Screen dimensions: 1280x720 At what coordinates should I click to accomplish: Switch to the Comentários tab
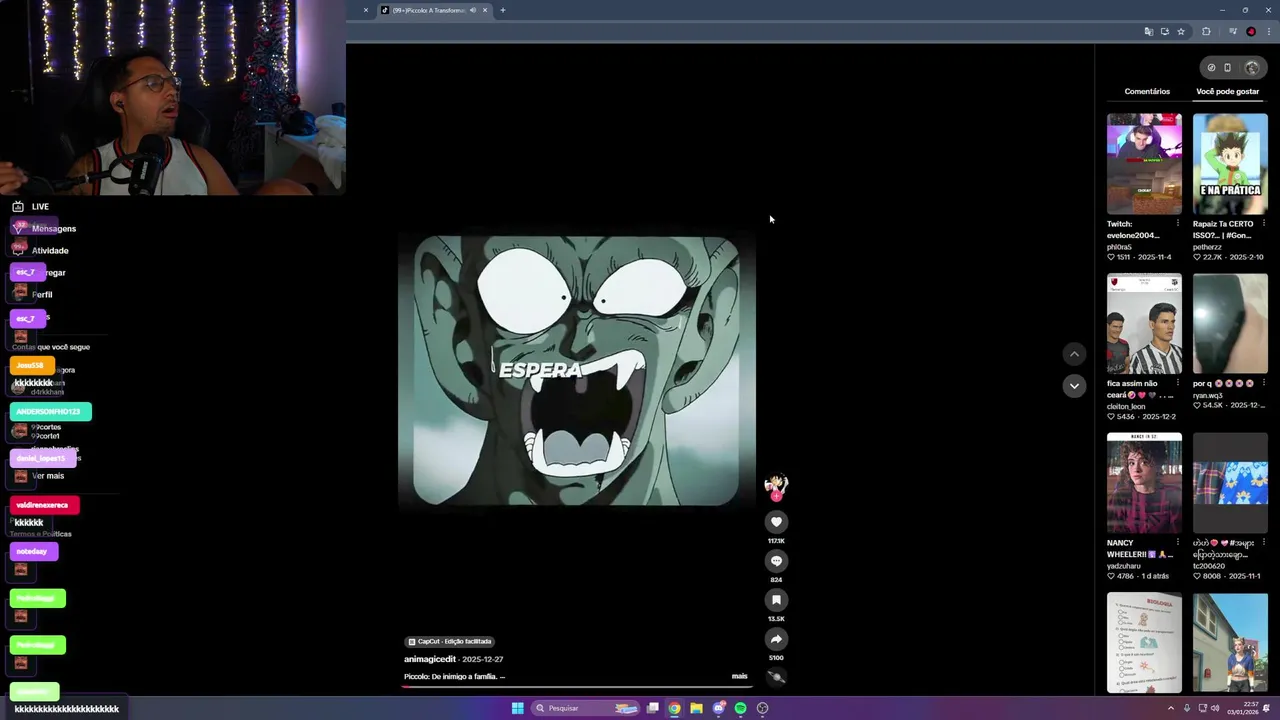pyautogui.click(x=1147, y=91)
